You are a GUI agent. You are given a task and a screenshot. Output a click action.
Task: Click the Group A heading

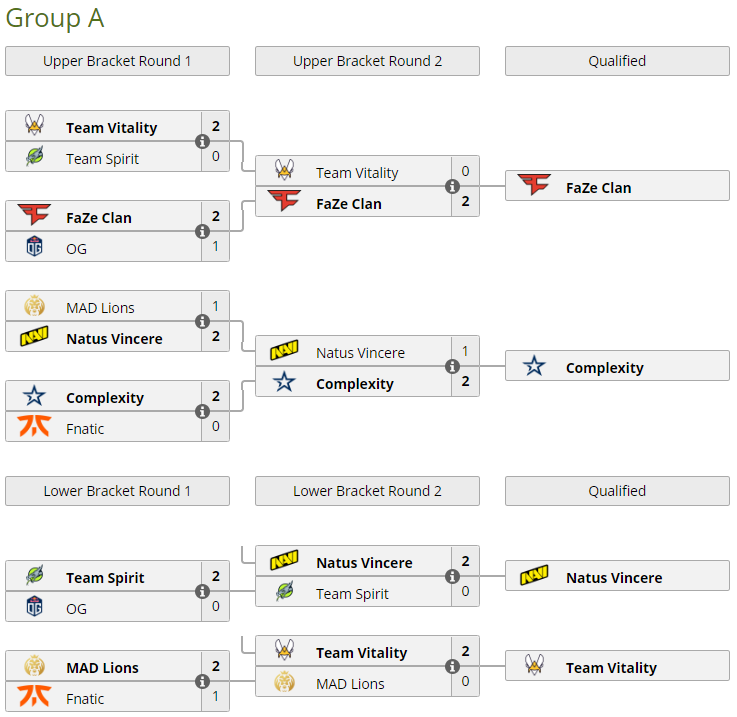coord(55,18)
